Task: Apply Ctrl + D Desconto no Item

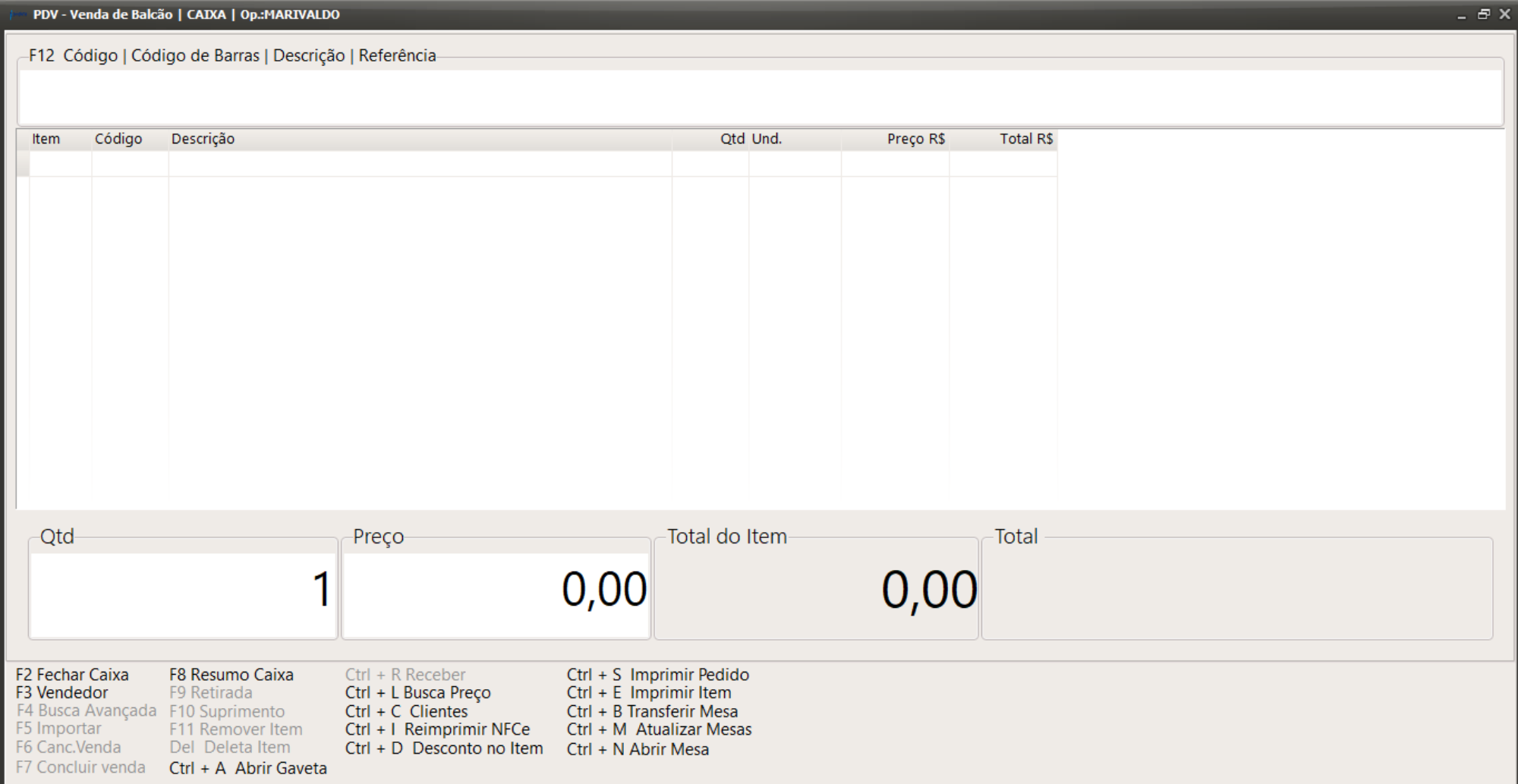Action: [x=444, y=748]
